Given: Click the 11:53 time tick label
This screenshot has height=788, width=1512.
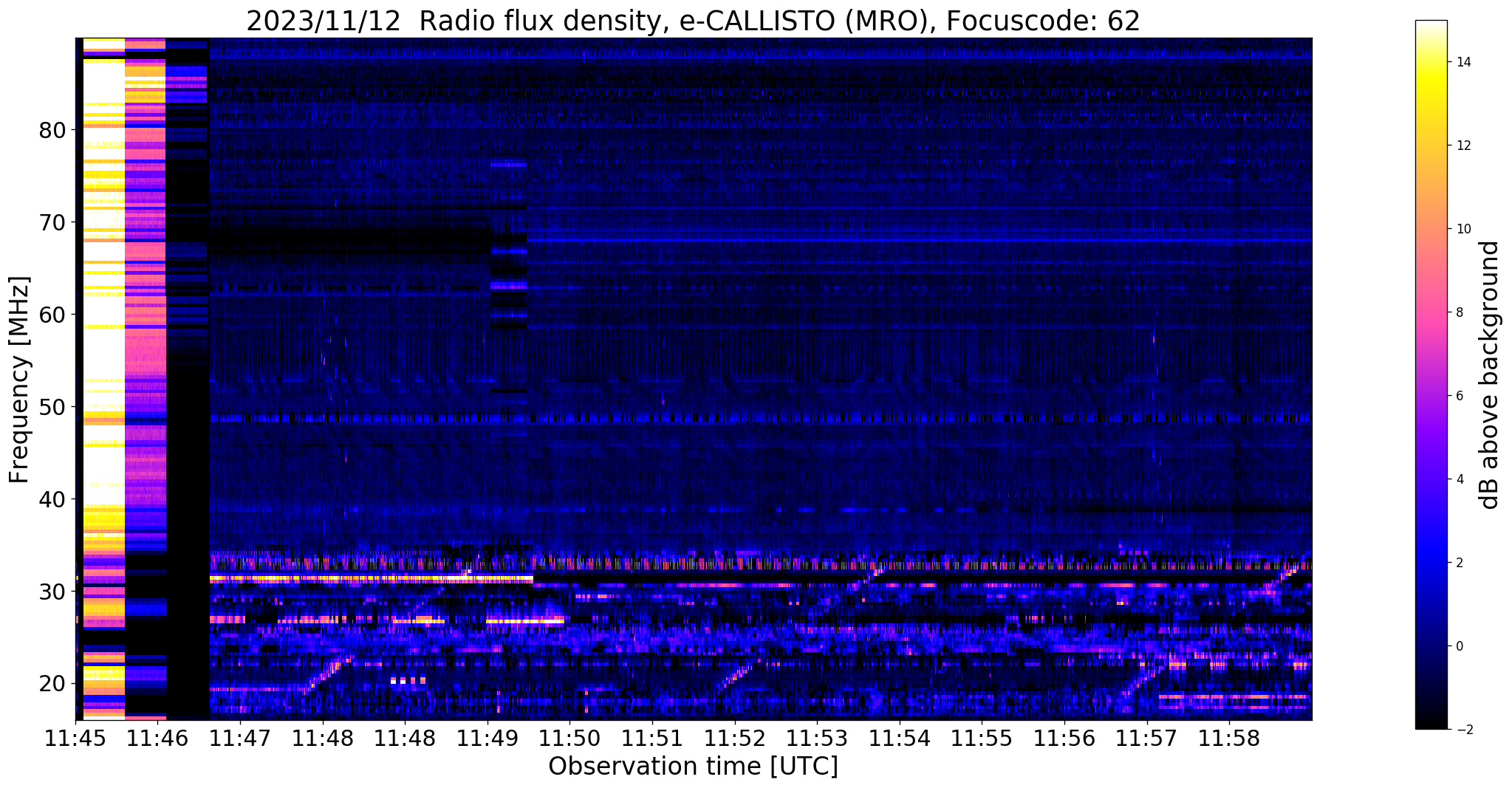Looking at the screenshot, I should (x=817, y=739).
